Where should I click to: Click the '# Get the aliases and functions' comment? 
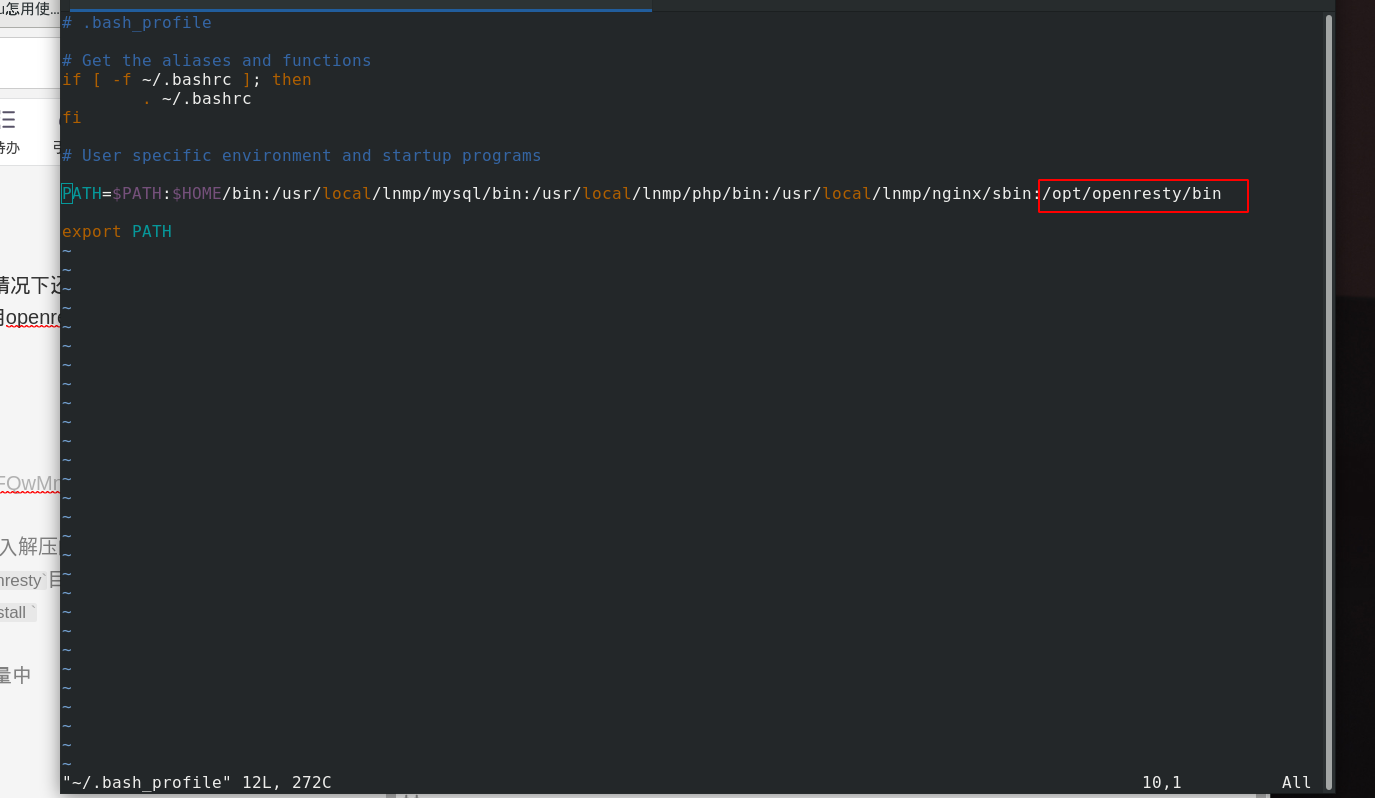217,60
